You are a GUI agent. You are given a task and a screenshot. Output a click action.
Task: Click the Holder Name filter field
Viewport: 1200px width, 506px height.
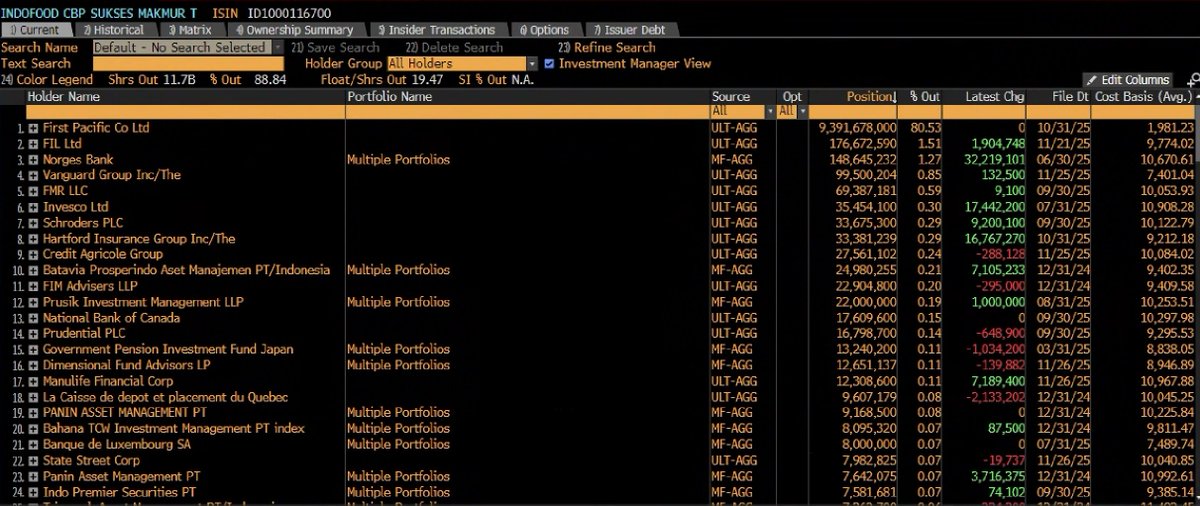185,111
